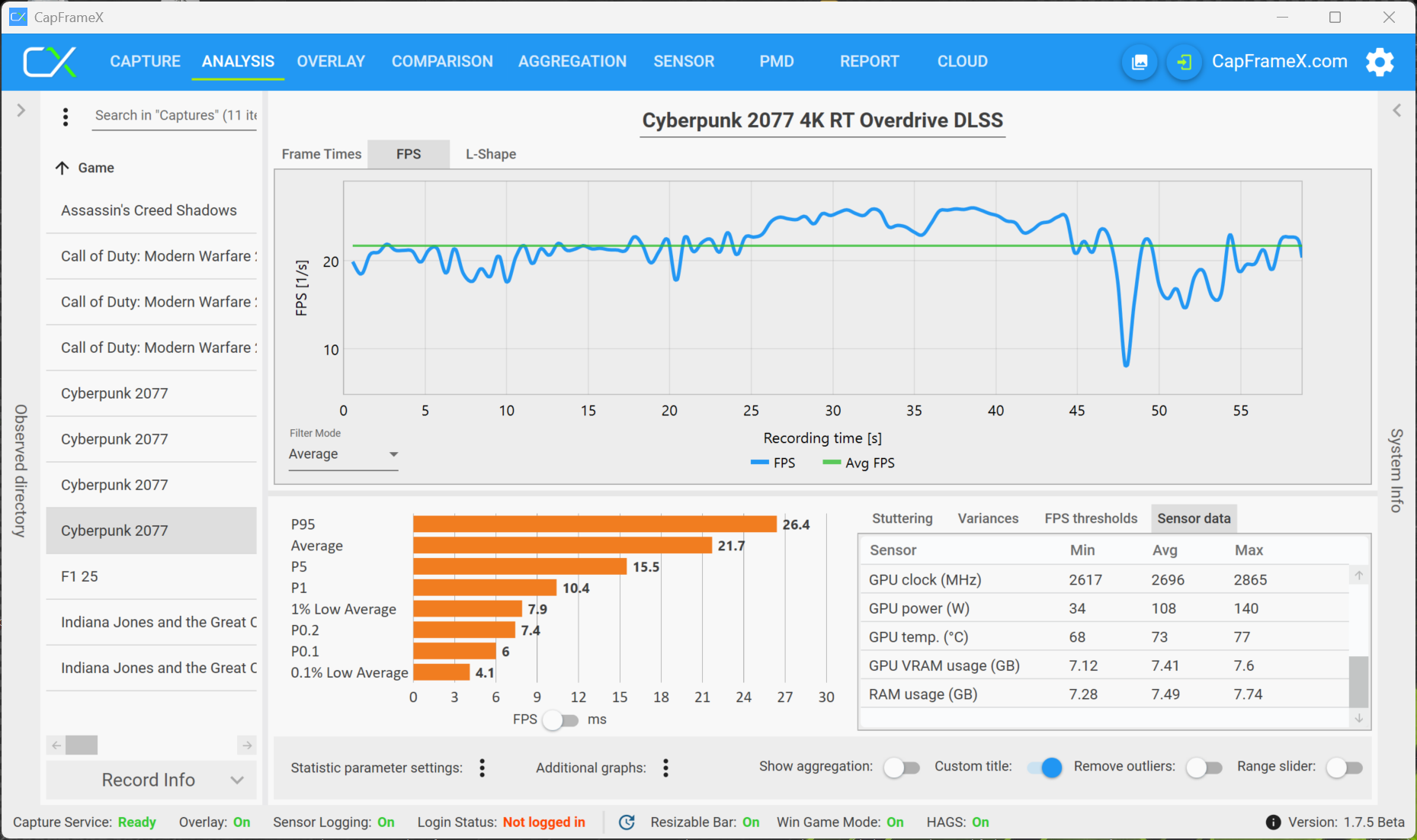This screenshot has width=1417, height=840.
Task: Select the highlighted Cyberpunk 2077 capture
Action: pos(152,531)
